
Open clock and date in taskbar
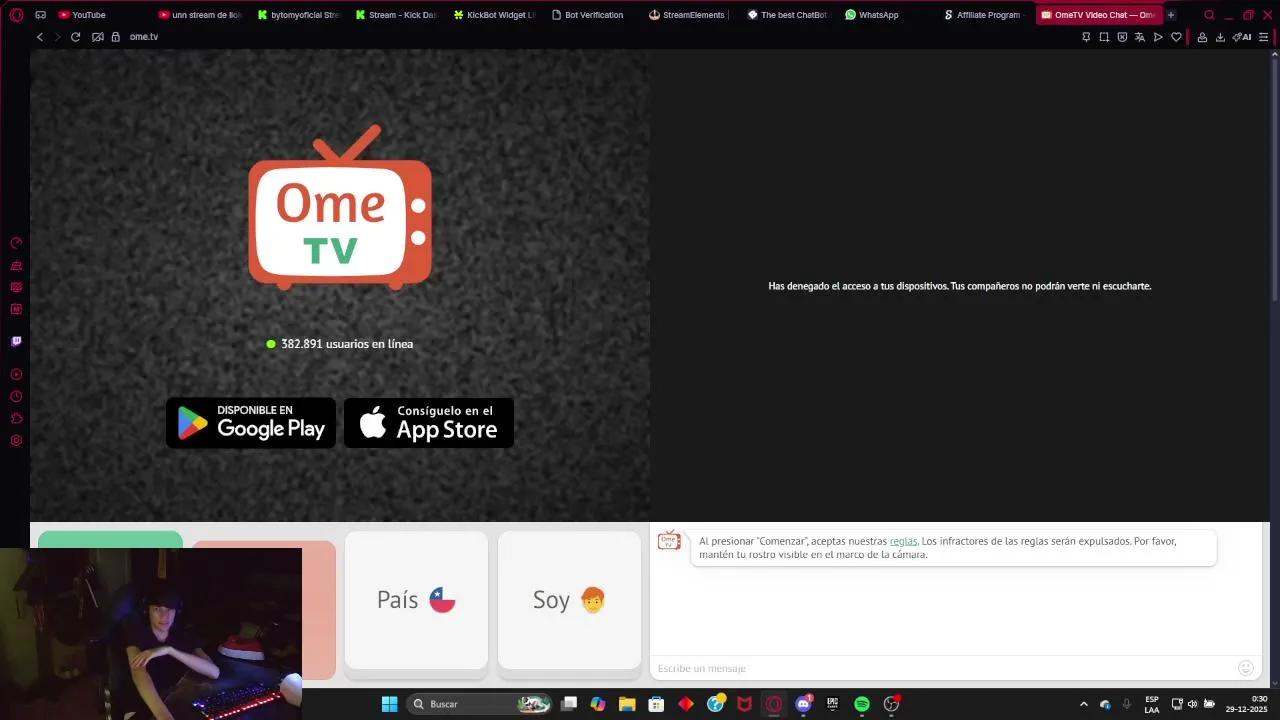1247,704
